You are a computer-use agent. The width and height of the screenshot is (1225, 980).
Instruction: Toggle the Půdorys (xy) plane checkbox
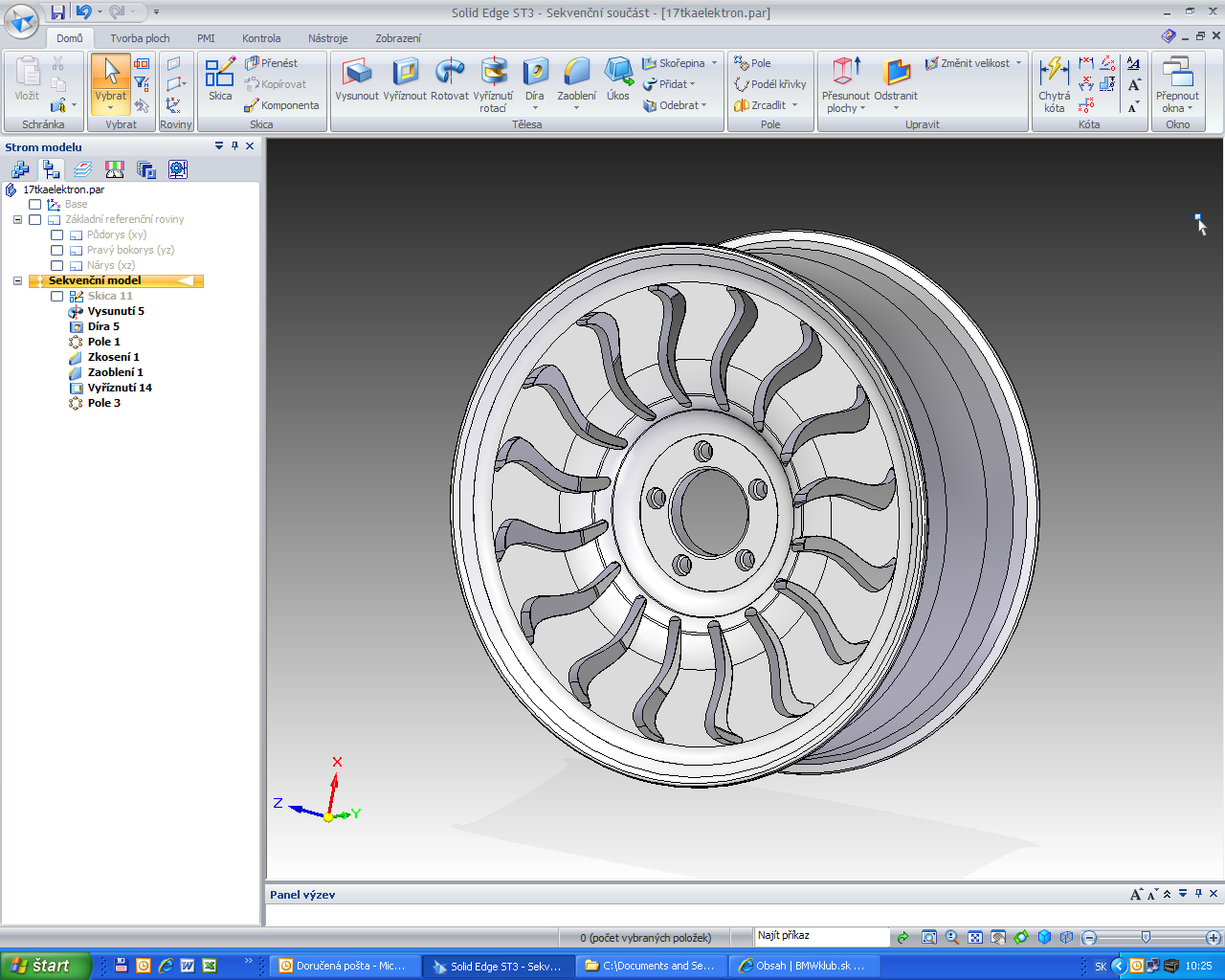pyautogui.click(x=57, y=235)
